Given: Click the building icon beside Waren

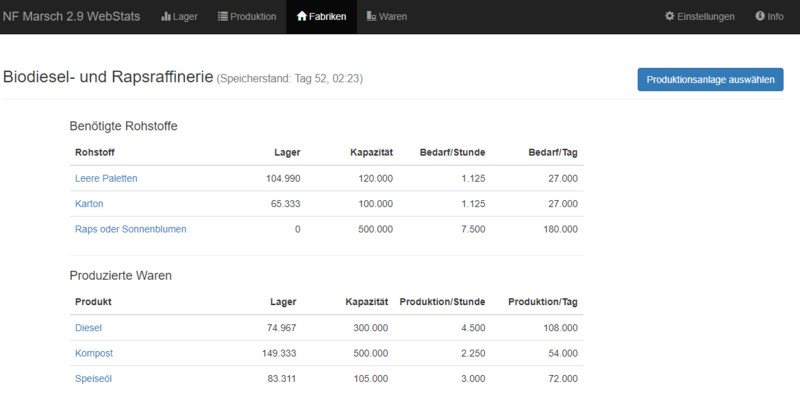Looking at the screenshot, I should click(372, 17).
